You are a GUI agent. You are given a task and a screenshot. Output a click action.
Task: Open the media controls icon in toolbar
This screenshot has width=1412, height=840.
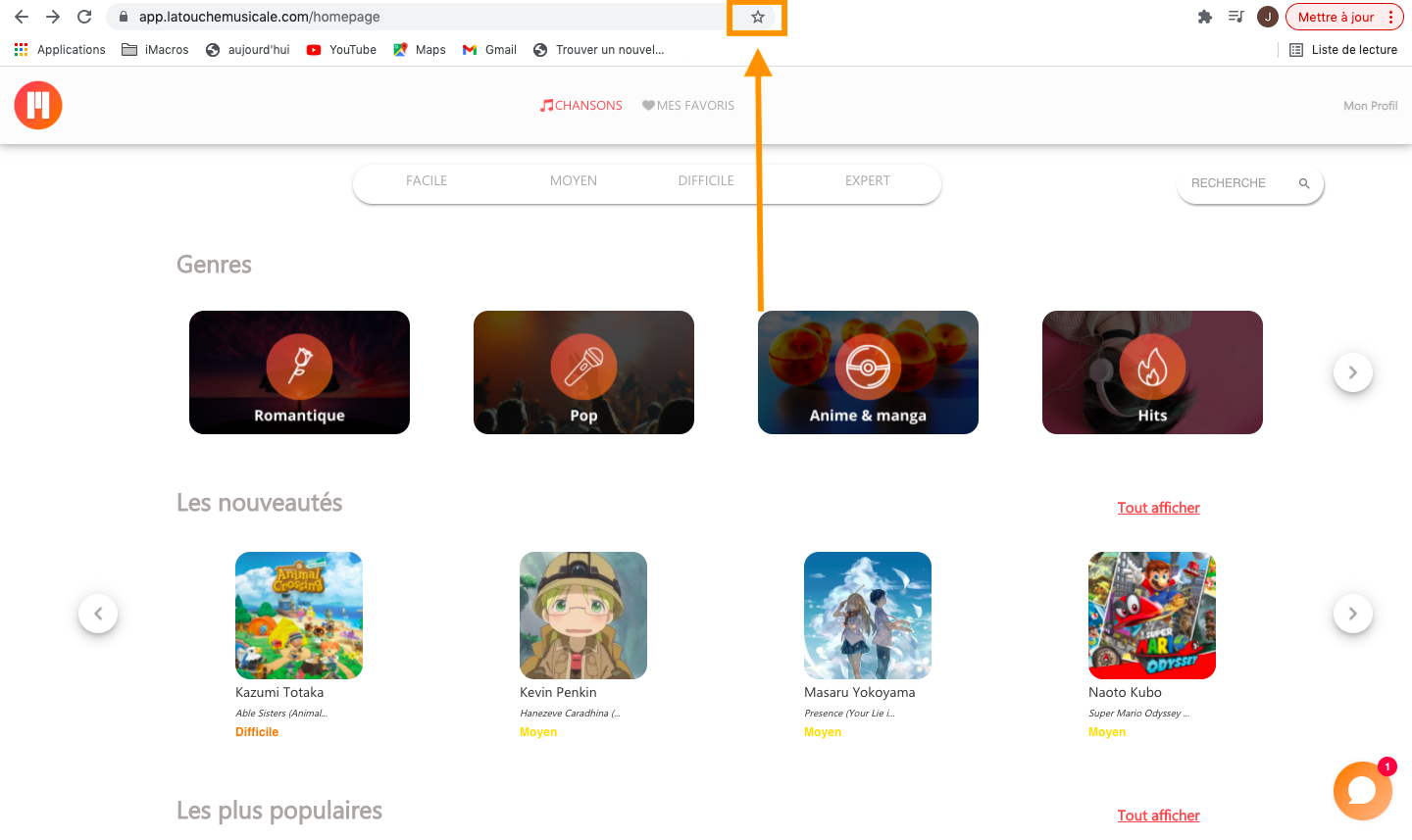tap(1236, 17)
